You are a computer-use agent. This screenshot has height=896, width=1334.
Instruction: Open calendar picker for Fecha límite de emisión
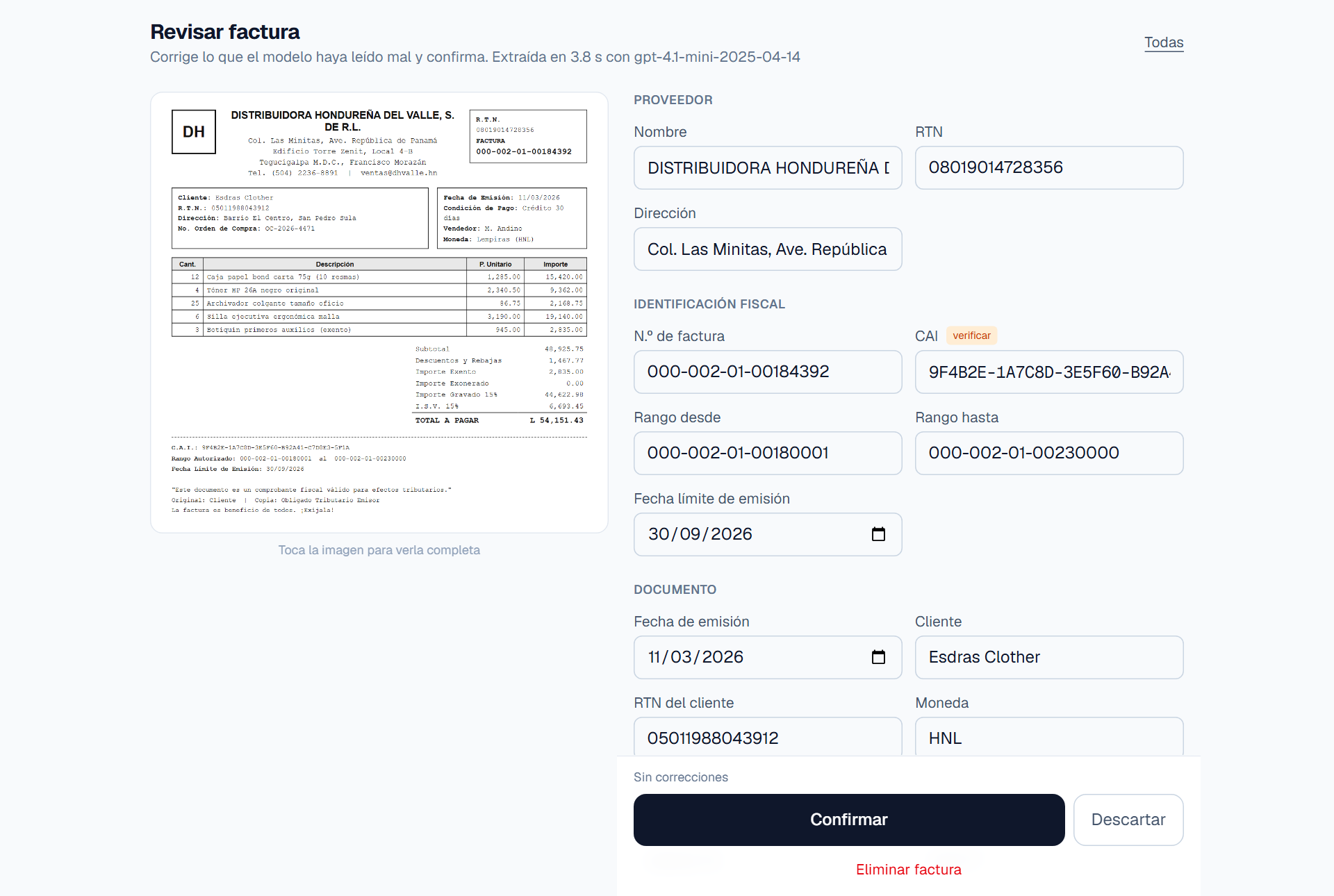[878, 534]
